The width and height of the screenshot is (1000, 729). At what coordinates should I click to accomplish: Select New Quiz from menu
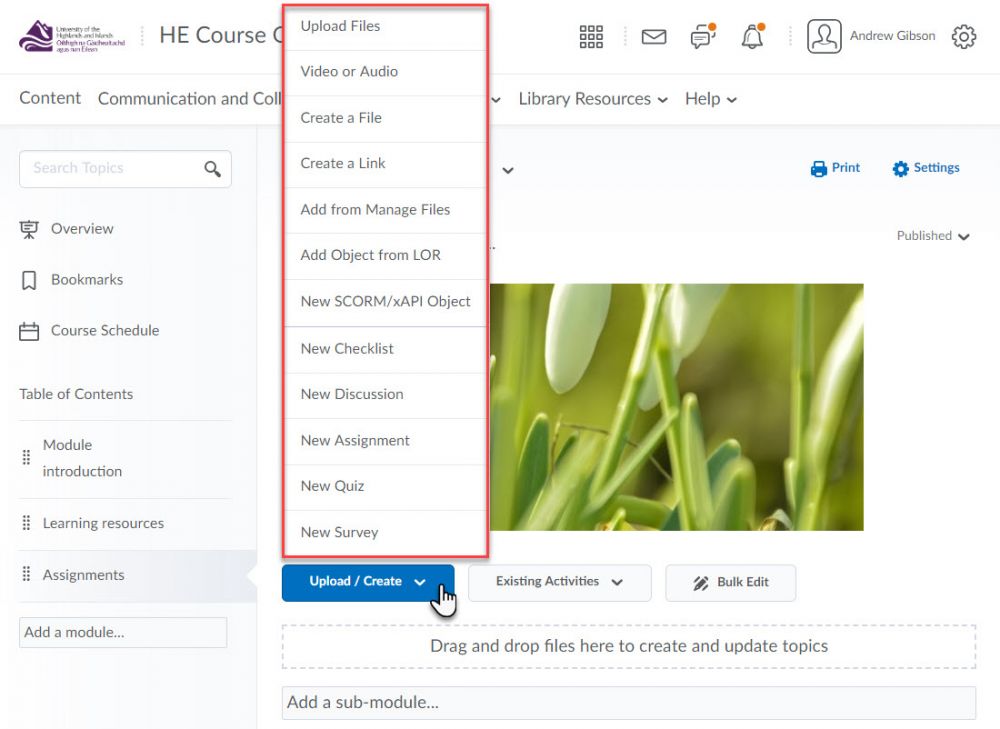[385, 487]
